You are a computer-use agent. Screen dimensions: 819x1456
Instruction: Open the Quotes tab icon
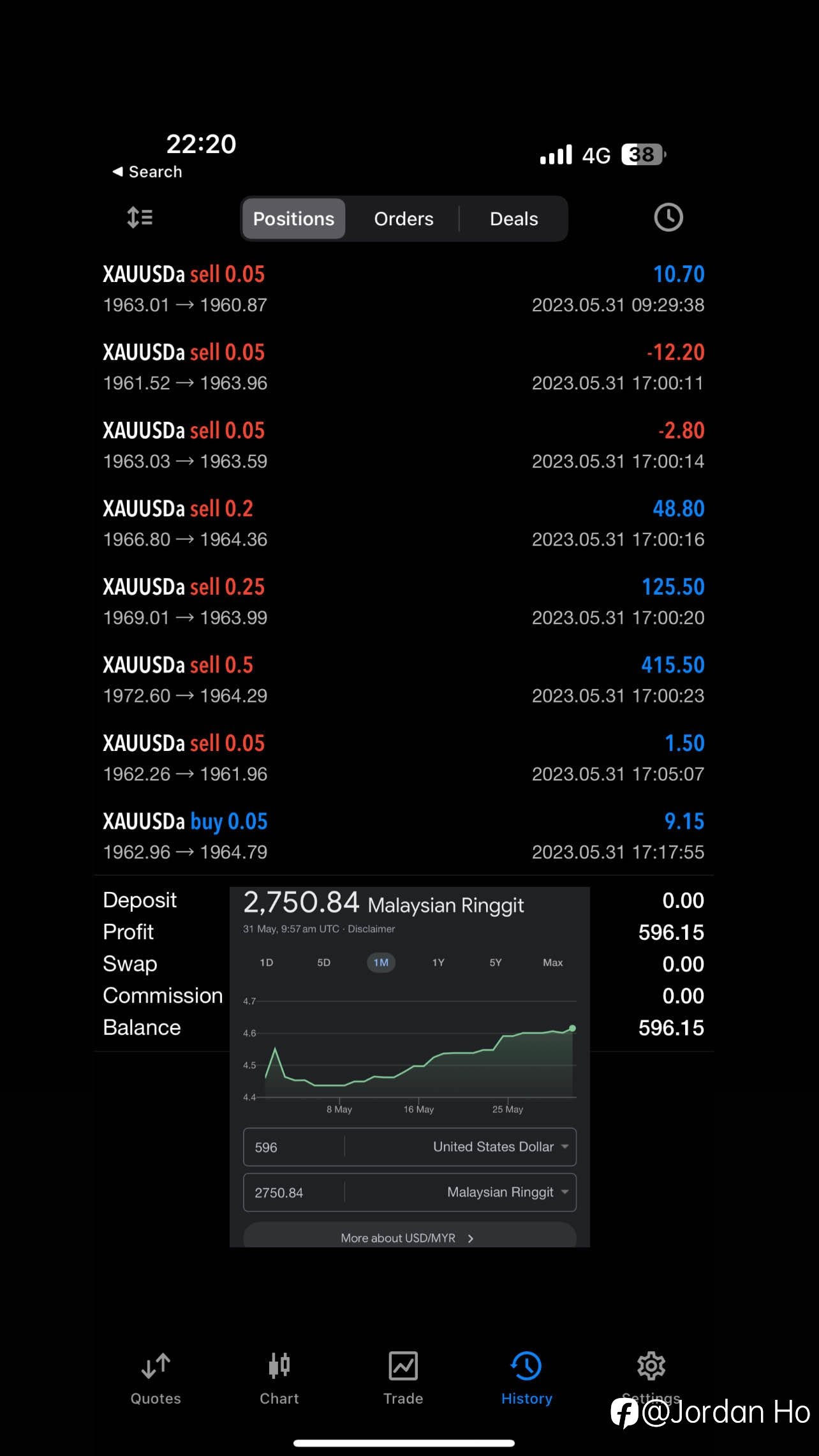point(156,1366)
